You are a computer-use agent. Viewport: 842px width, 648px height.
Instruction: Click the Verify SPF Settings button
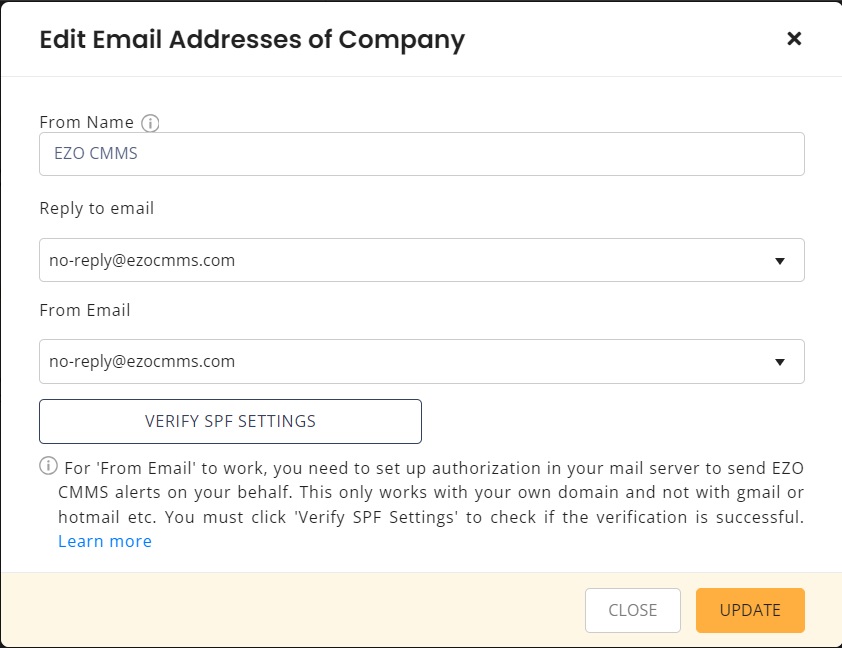pyautogui.click(x=230, y=421)
